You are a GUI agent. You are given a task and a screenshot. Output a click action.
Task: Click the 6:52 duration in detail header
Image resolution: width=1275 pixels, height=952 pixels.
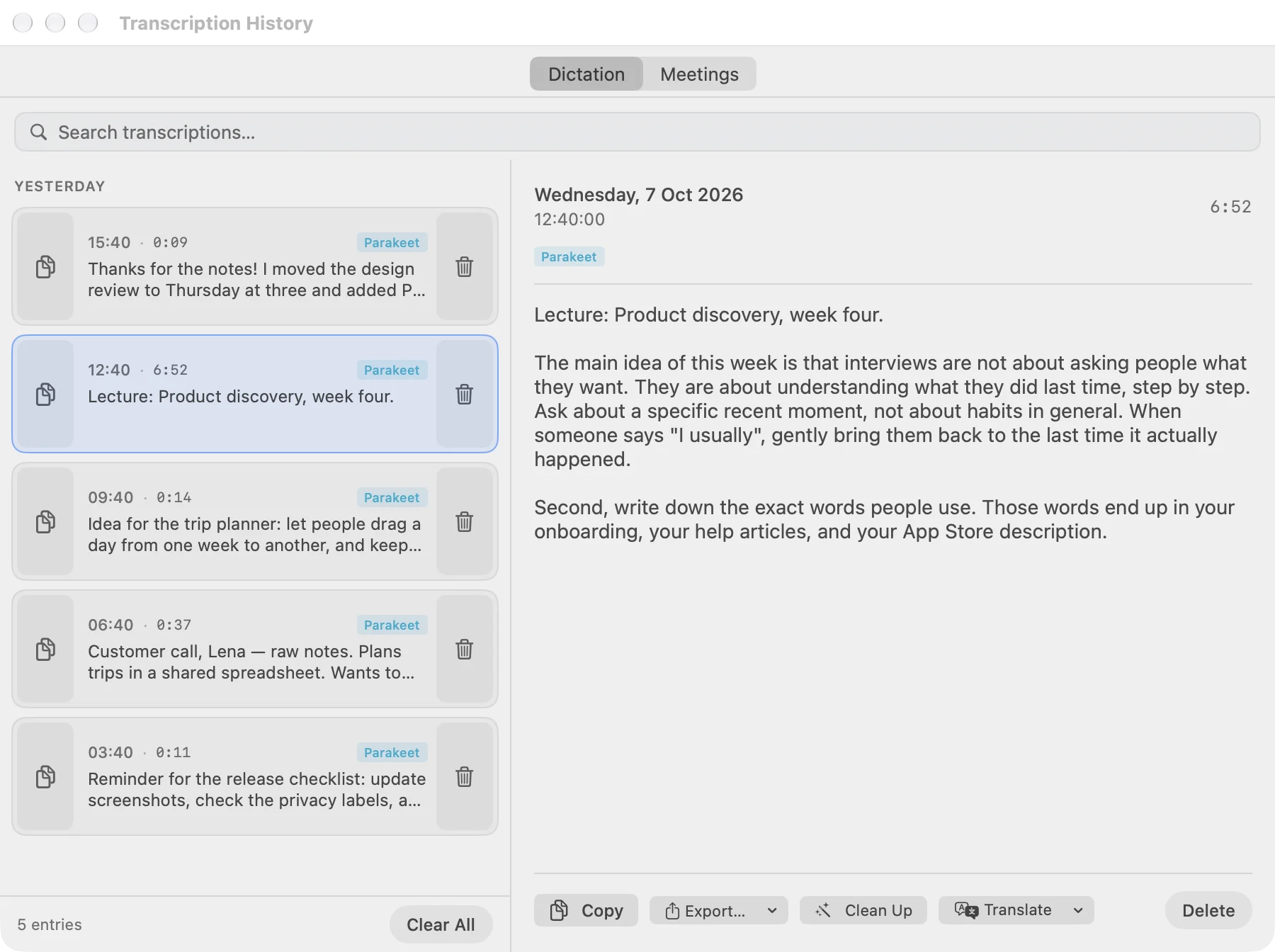click(1230, 207)
